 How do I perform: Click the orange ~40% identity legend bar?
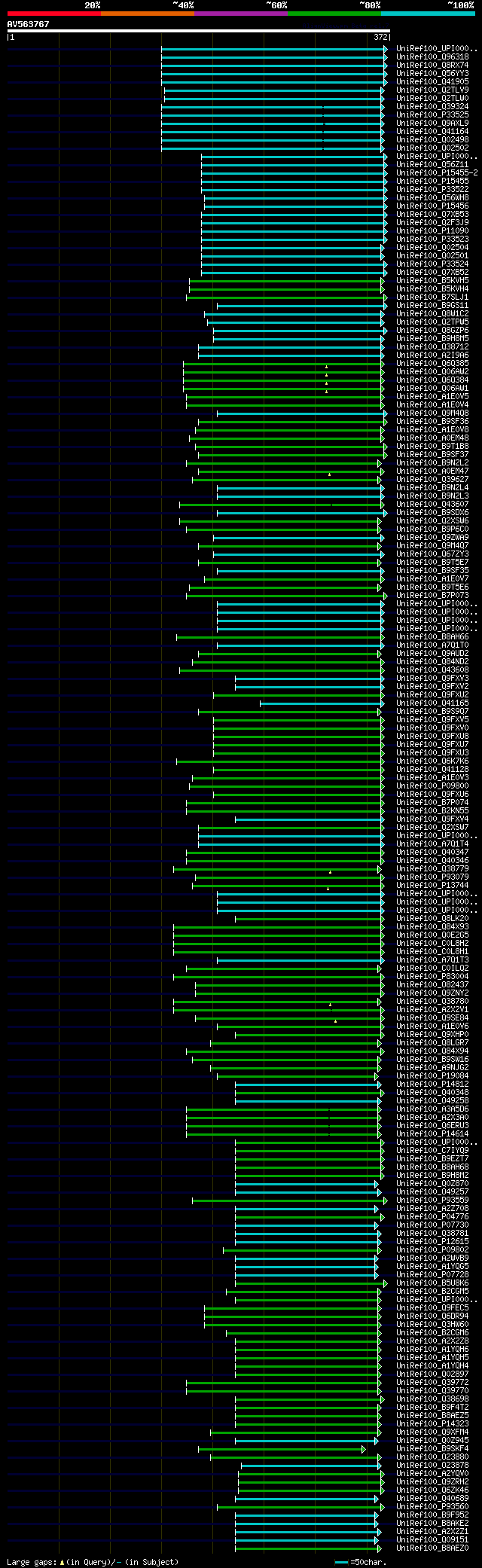[148, 14]
